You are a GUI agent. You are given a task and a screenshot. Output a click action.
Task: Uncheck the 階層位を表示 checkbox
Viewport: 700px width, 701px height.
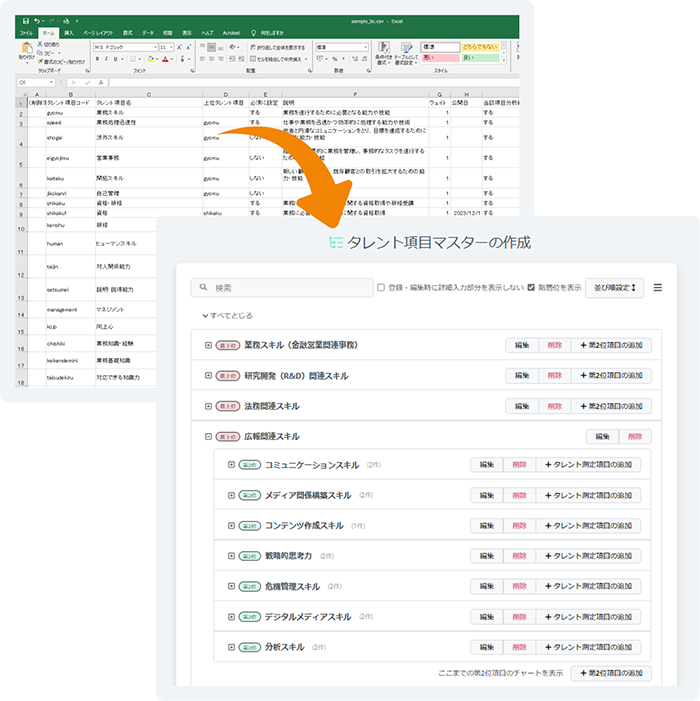531,288
